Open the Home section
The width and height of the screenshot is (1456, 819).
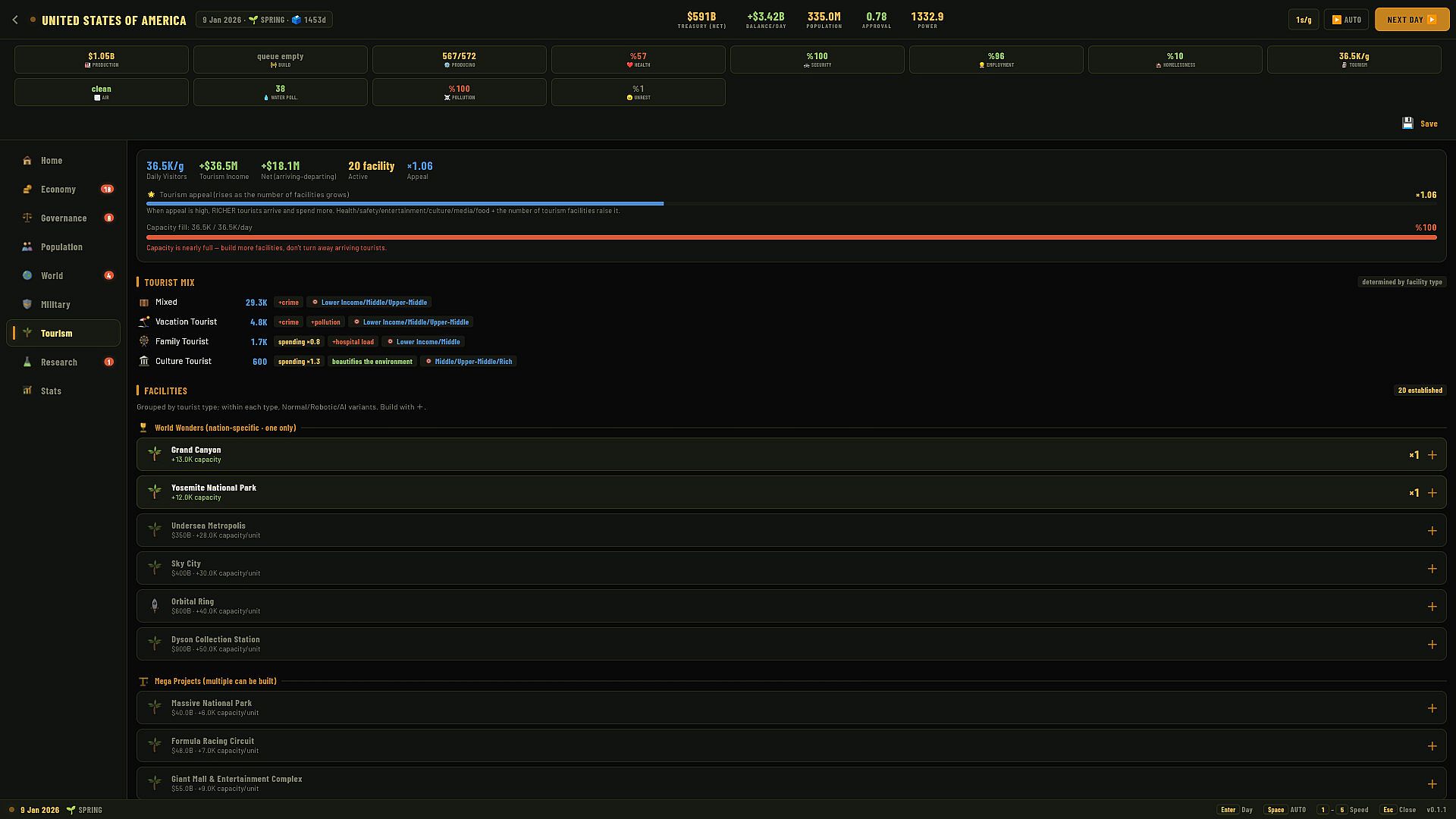(64, 161)
